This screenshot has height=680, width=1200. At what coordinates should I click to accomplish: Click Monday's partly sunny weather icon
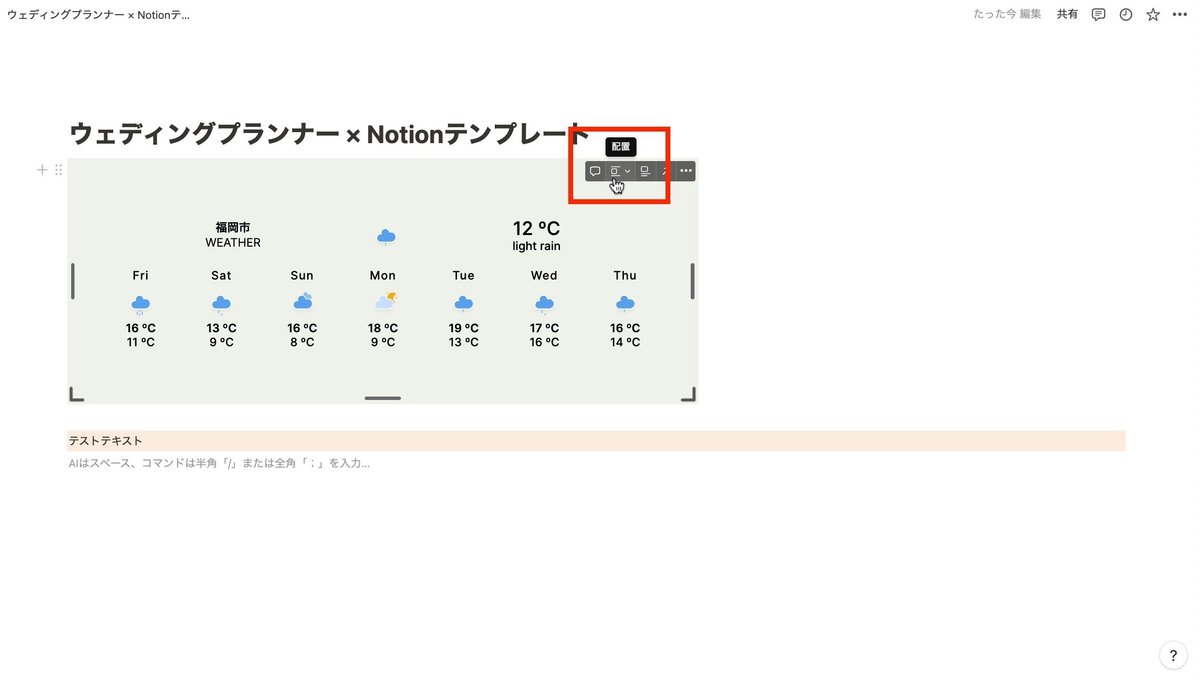point(384,301)
